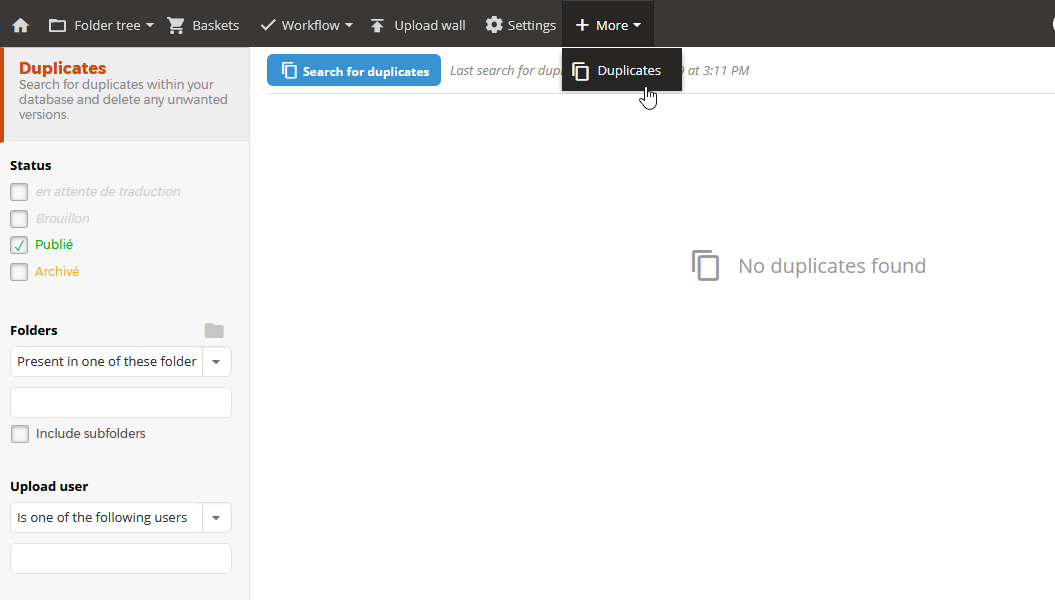Open Settings from the top bar

click(521, 26)
